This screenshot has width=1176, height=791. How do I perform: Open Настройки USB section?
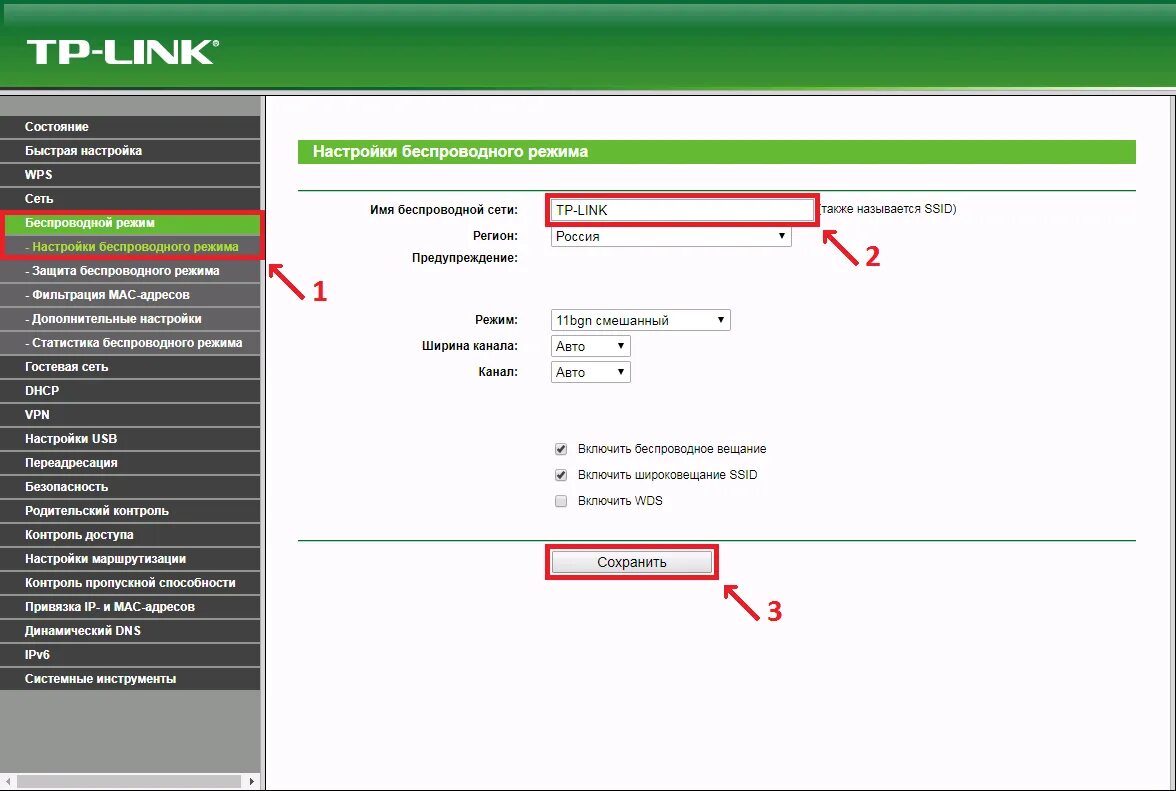click(x=130, y=439)
